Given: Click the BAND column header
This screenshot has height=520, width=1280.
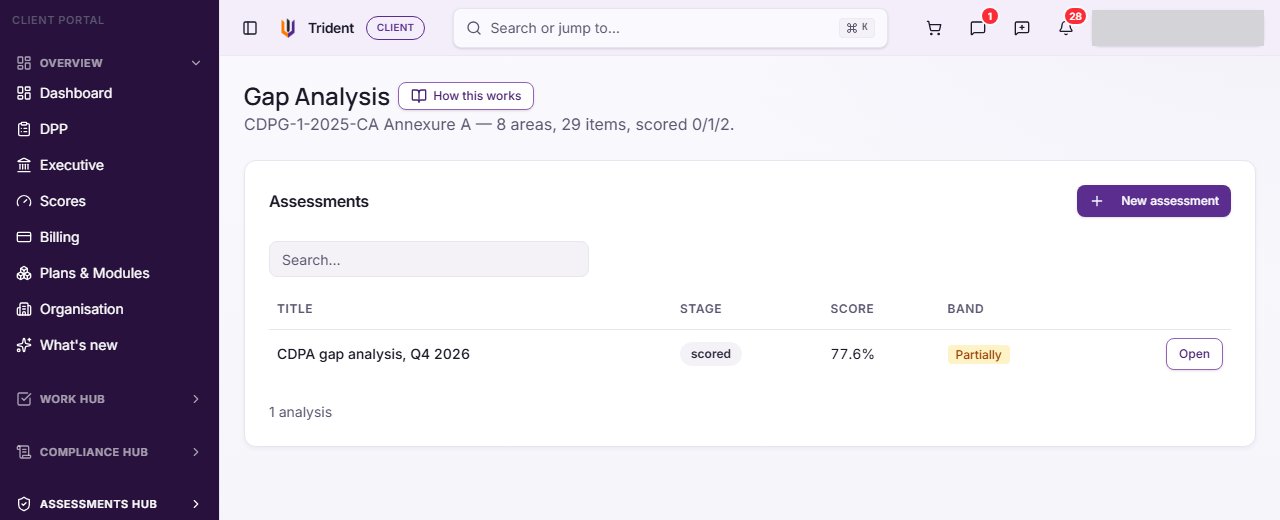Looking at the screenshot, I should (x=965, y=309).
